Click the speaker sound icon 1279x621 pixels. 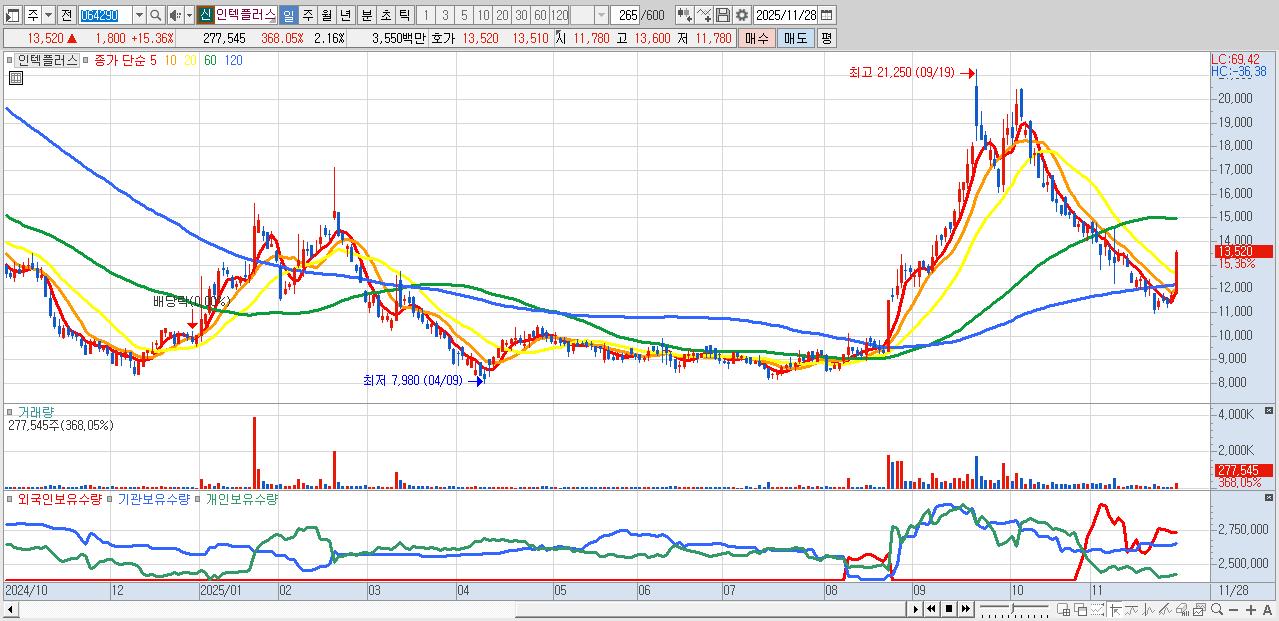(175, 15)
